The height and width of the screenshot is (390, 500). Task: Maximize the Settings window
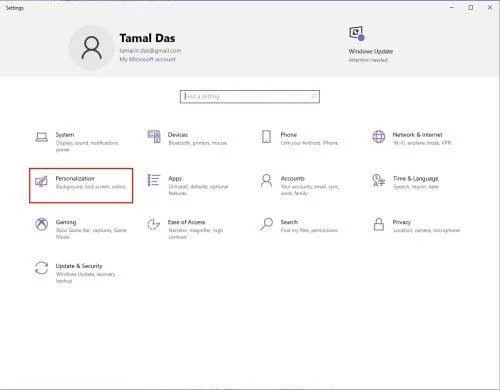coord(471,7)
